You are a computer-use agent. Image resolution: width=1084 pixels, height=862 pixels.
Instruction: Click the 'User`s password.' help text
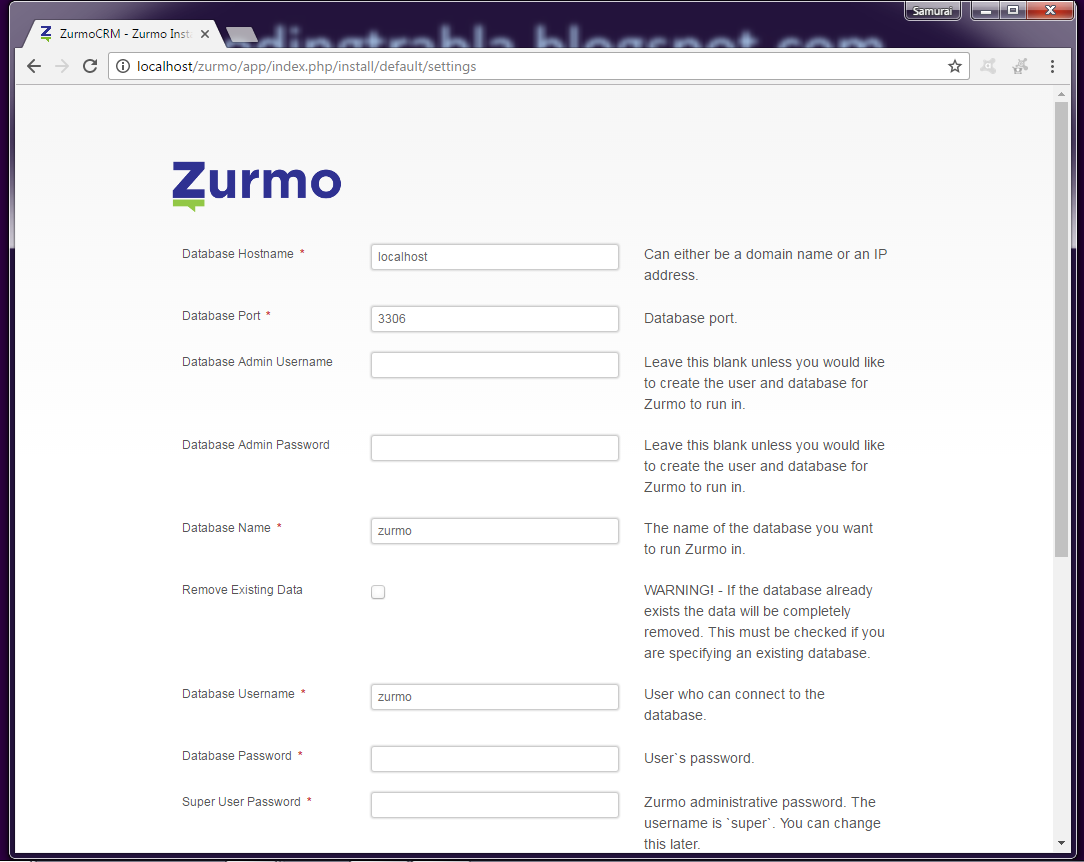(699, 758)
